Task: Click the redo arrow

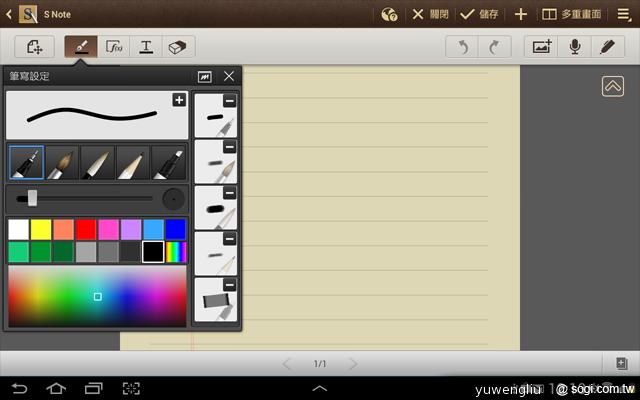Action: click(x=495, y=47)
